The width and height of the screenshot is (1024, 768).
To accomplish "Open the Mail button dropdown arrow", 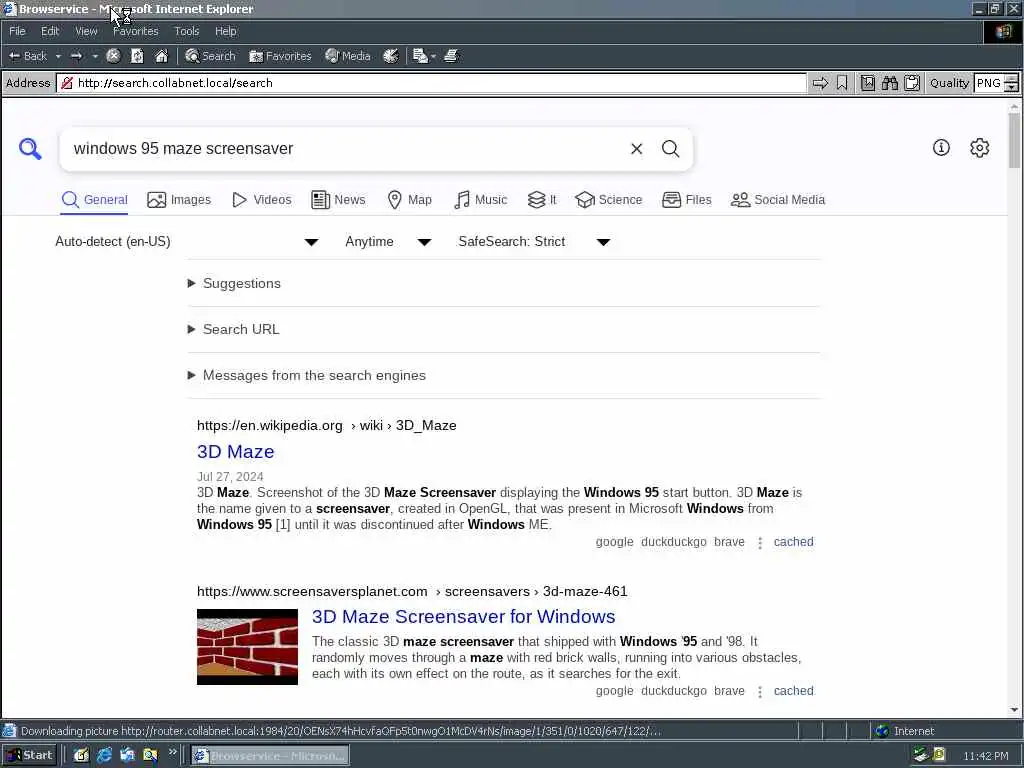I will click(433, 57).
